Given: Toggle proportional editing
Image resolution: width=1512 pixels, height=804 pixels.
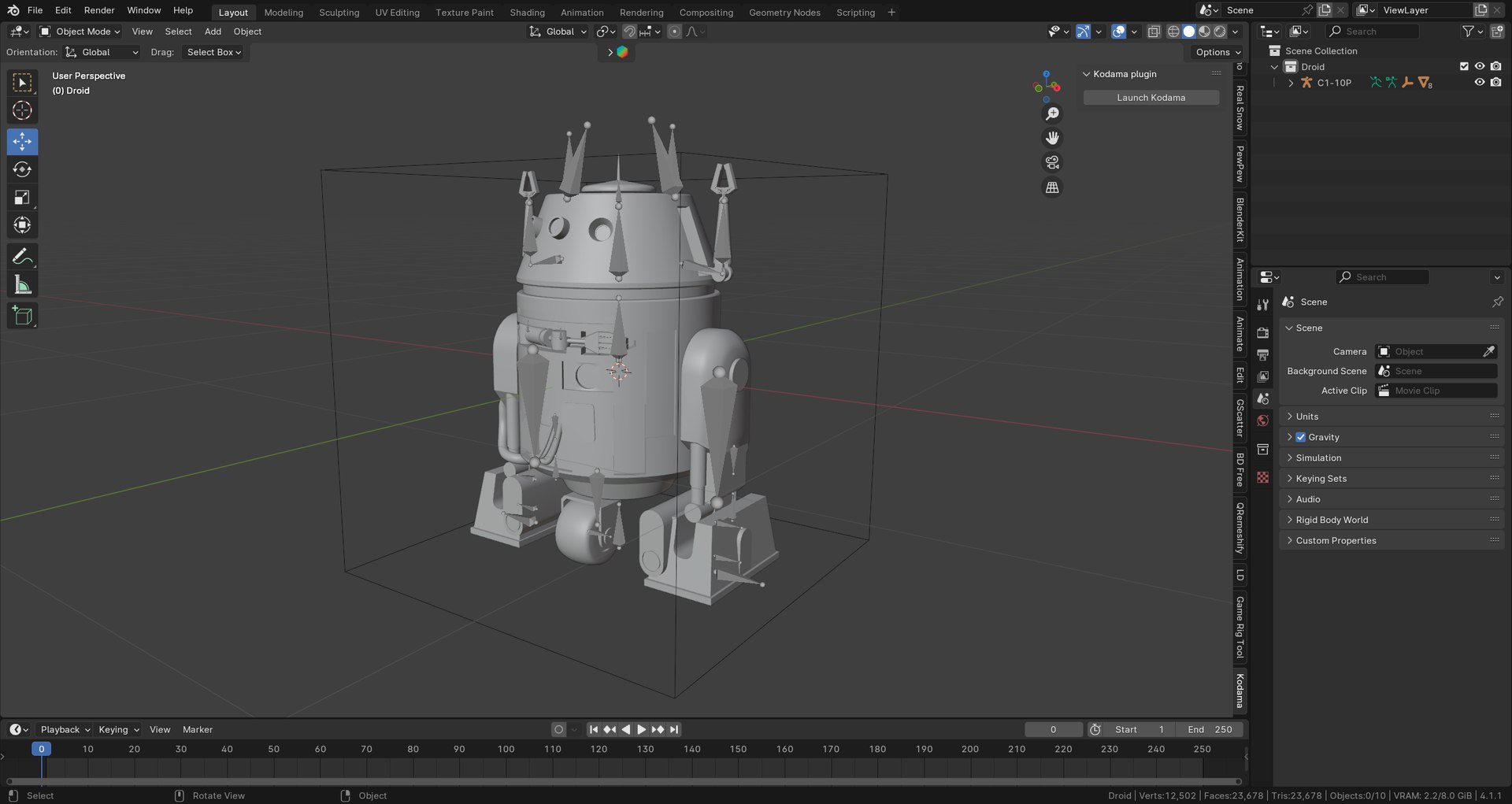Looking at the screenshot, I should (674, 31).
